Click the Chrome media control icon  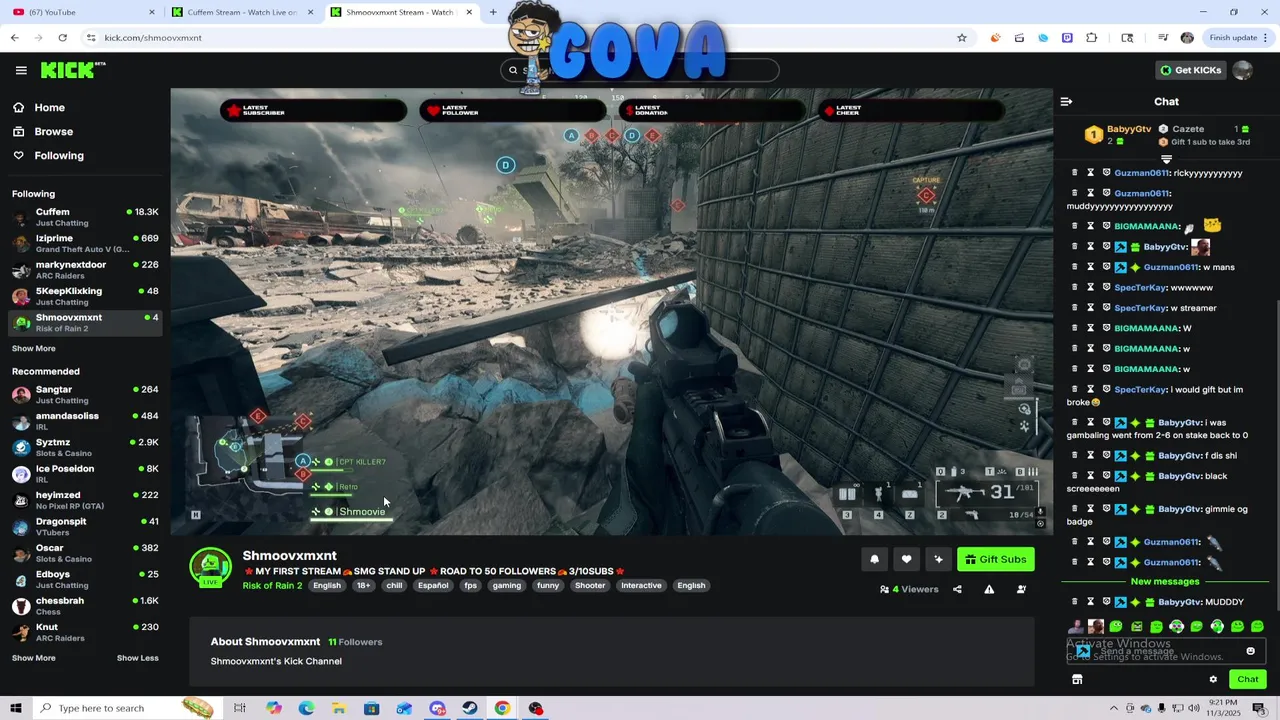tap(1163, 38)
